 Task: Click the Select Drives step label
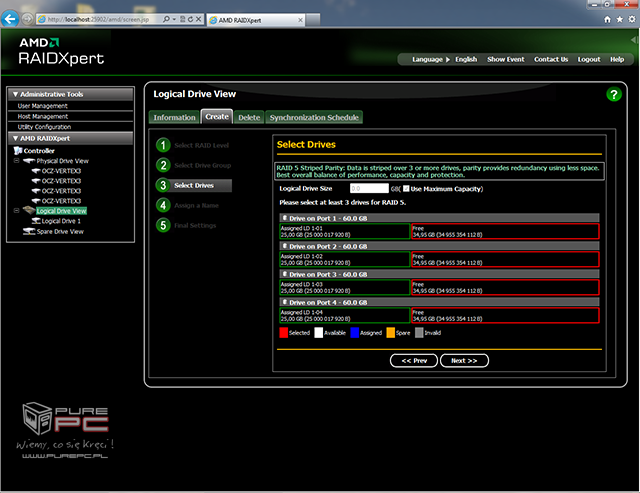(194, 186)
